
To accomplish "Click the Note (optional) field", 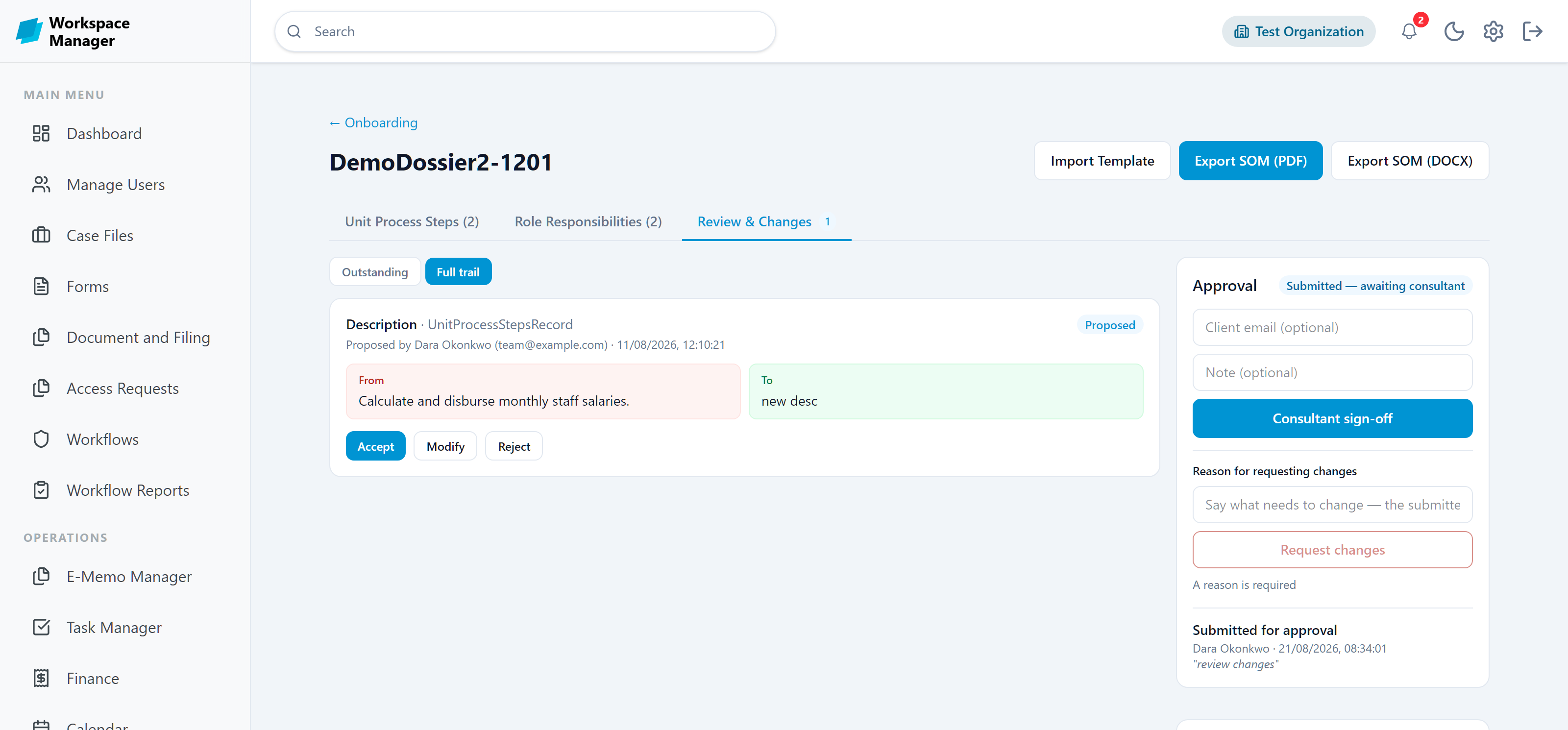I will pyautogui.click(x=1332, y=373).
